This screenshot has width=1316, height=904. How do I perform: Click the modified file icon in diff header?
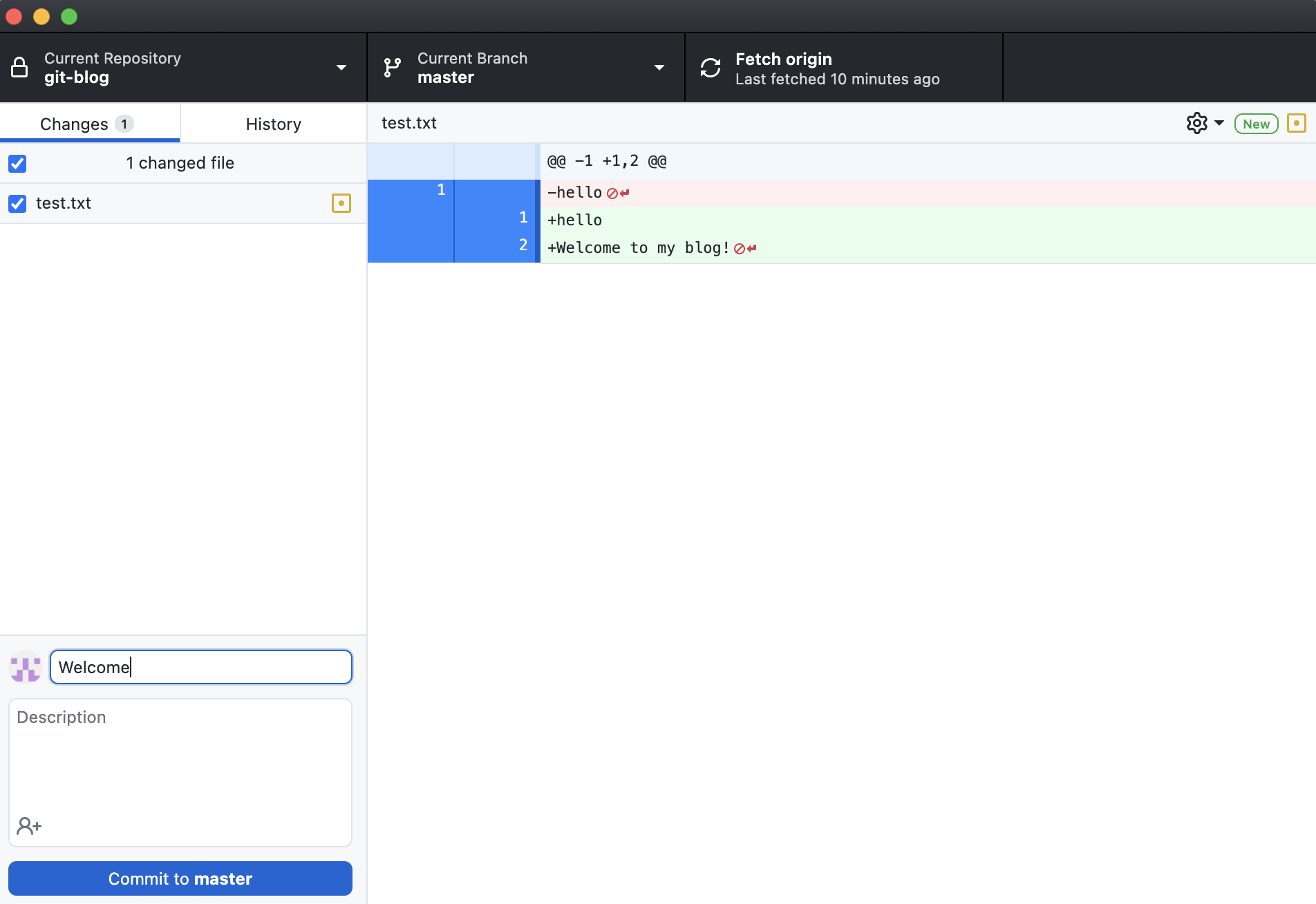pyautogui.click(x=1297, y=124)
